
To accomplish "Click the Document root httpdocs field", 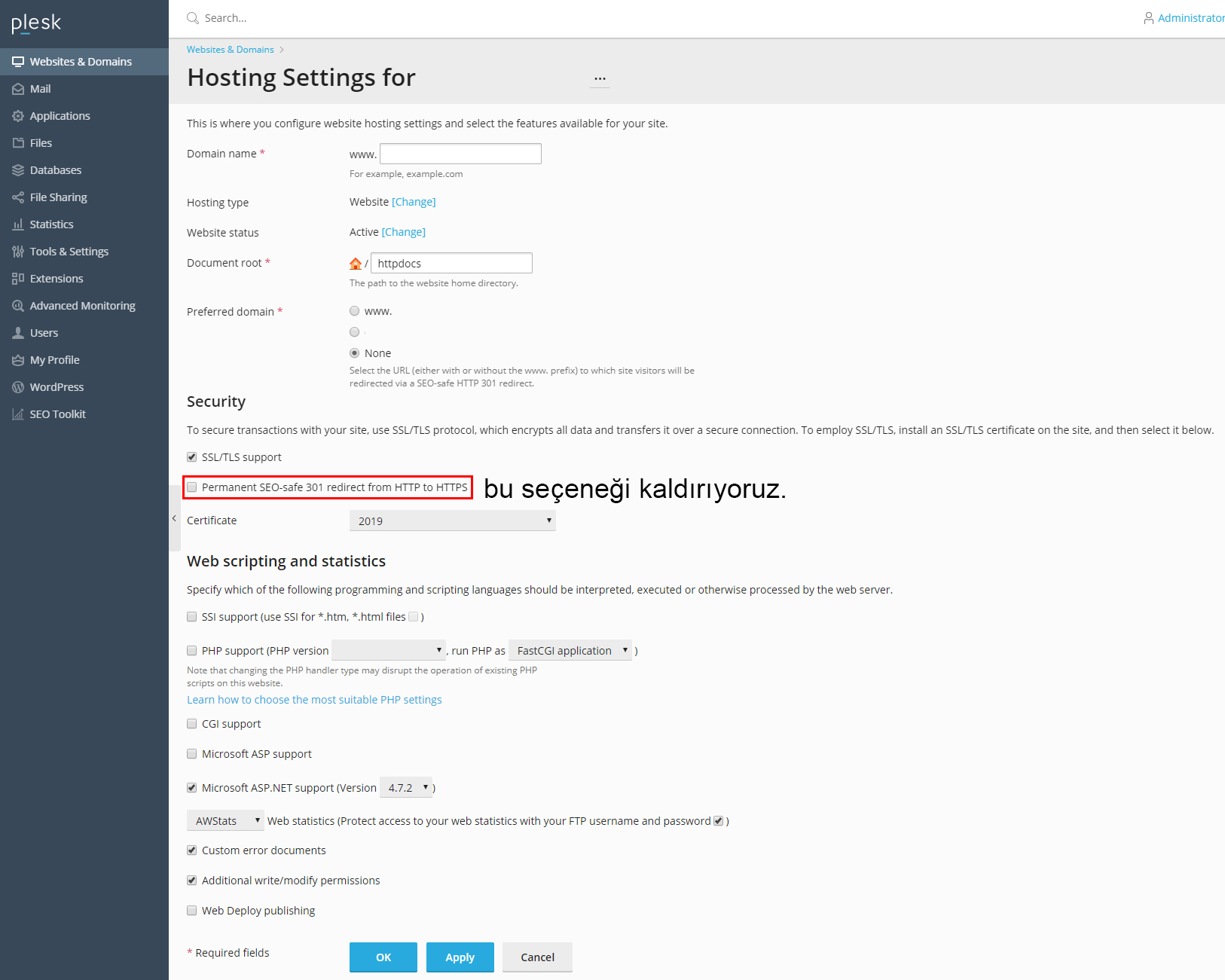I will click(452, 263).
